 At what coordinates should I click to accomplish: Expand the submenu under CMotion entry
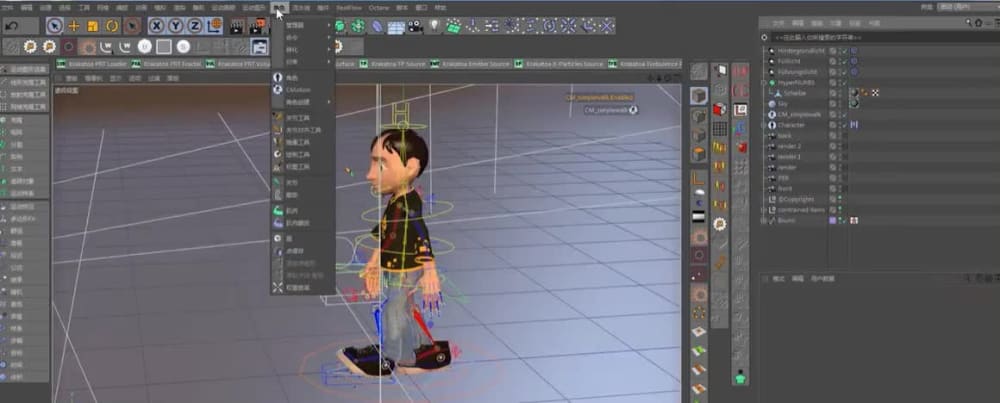tap(303, 102)
